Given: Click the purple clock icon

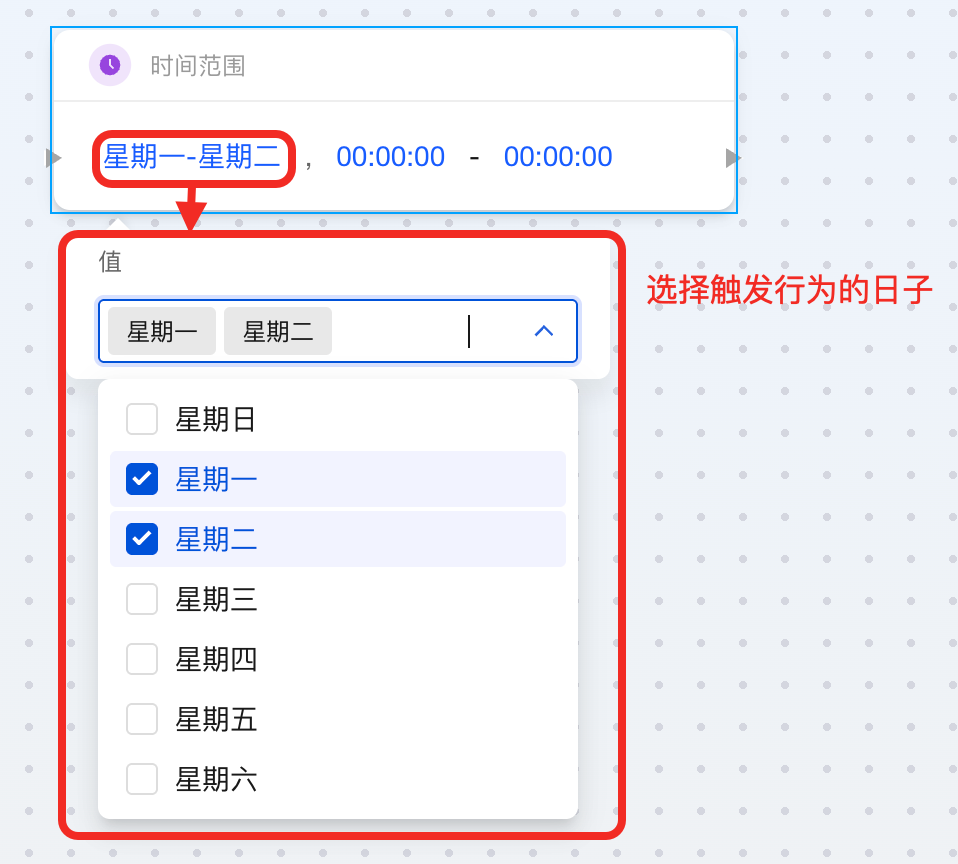Looking at the screenshot, I should [x=110, y=65].
